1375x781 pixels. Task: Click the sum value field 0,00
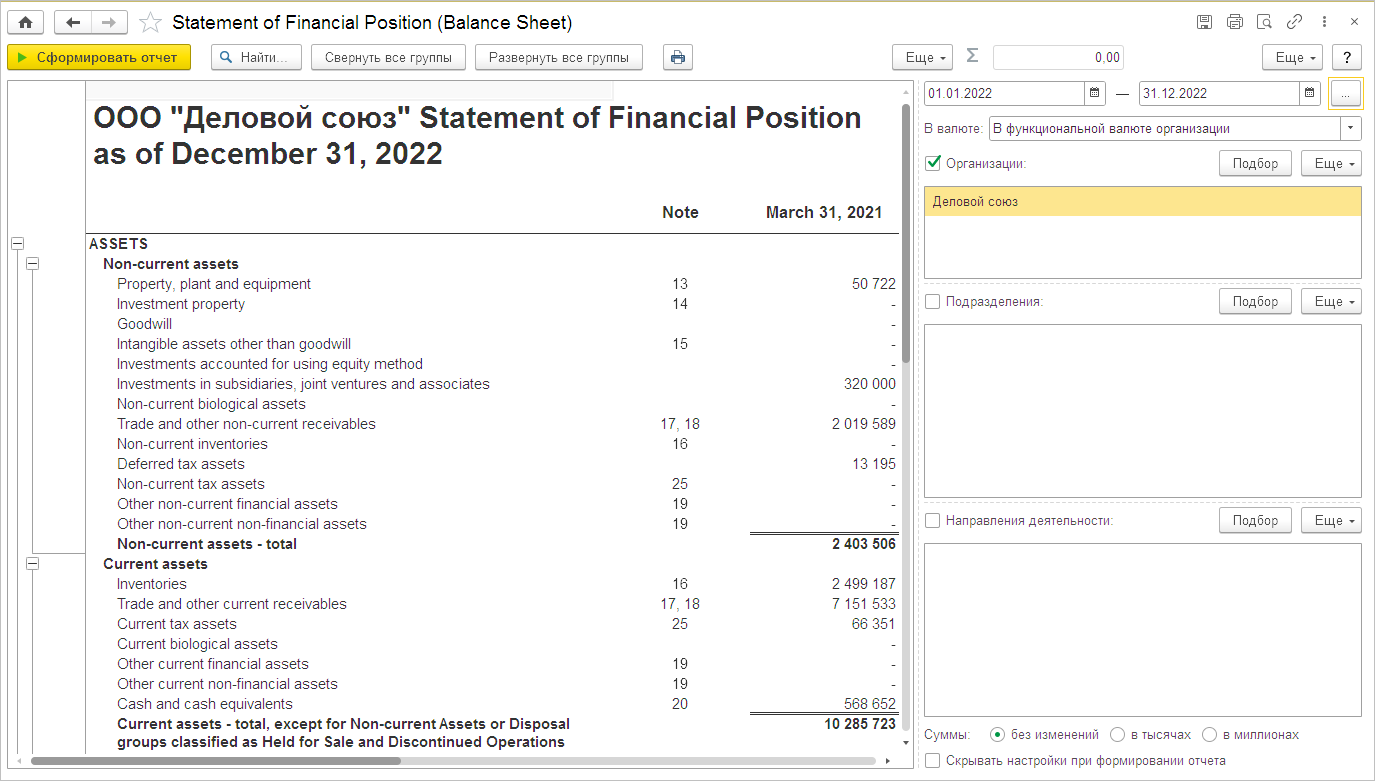tap(1058, 57)
